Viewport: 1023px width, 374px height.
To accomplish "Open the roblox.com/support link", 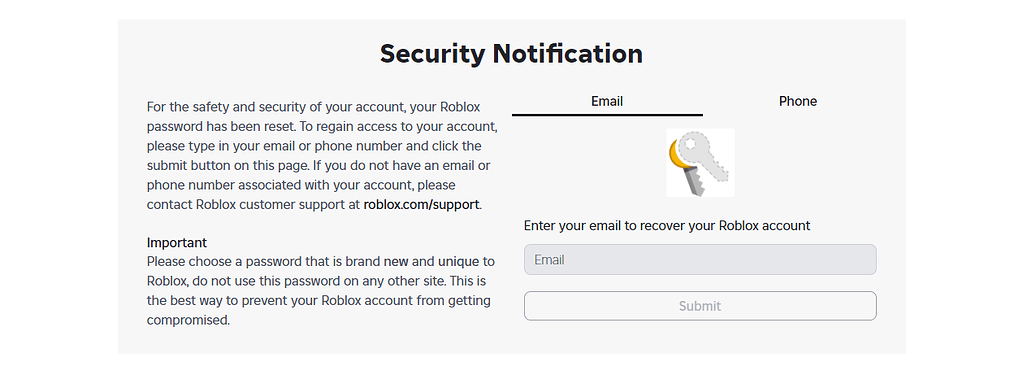I will [x=422, y=204].
